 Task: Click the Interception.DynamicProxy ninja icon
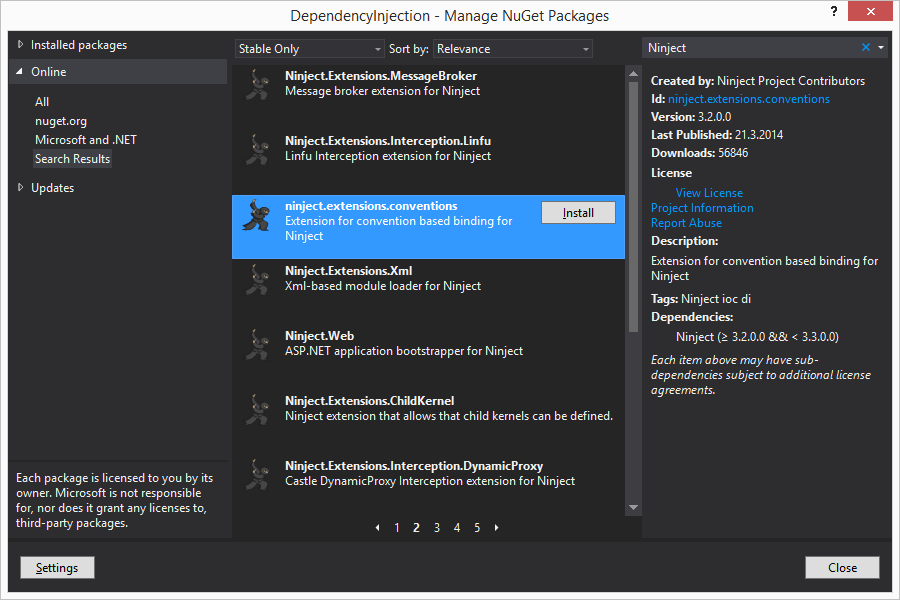tap(257, 475)
